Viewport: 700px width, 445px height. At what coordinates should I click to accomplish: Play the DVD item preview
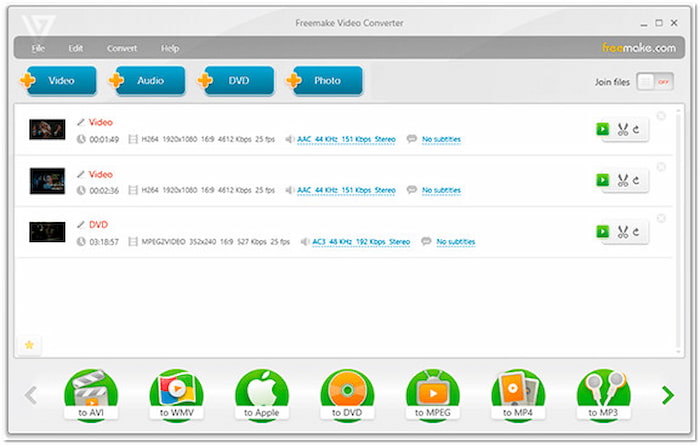click(603, 231)
